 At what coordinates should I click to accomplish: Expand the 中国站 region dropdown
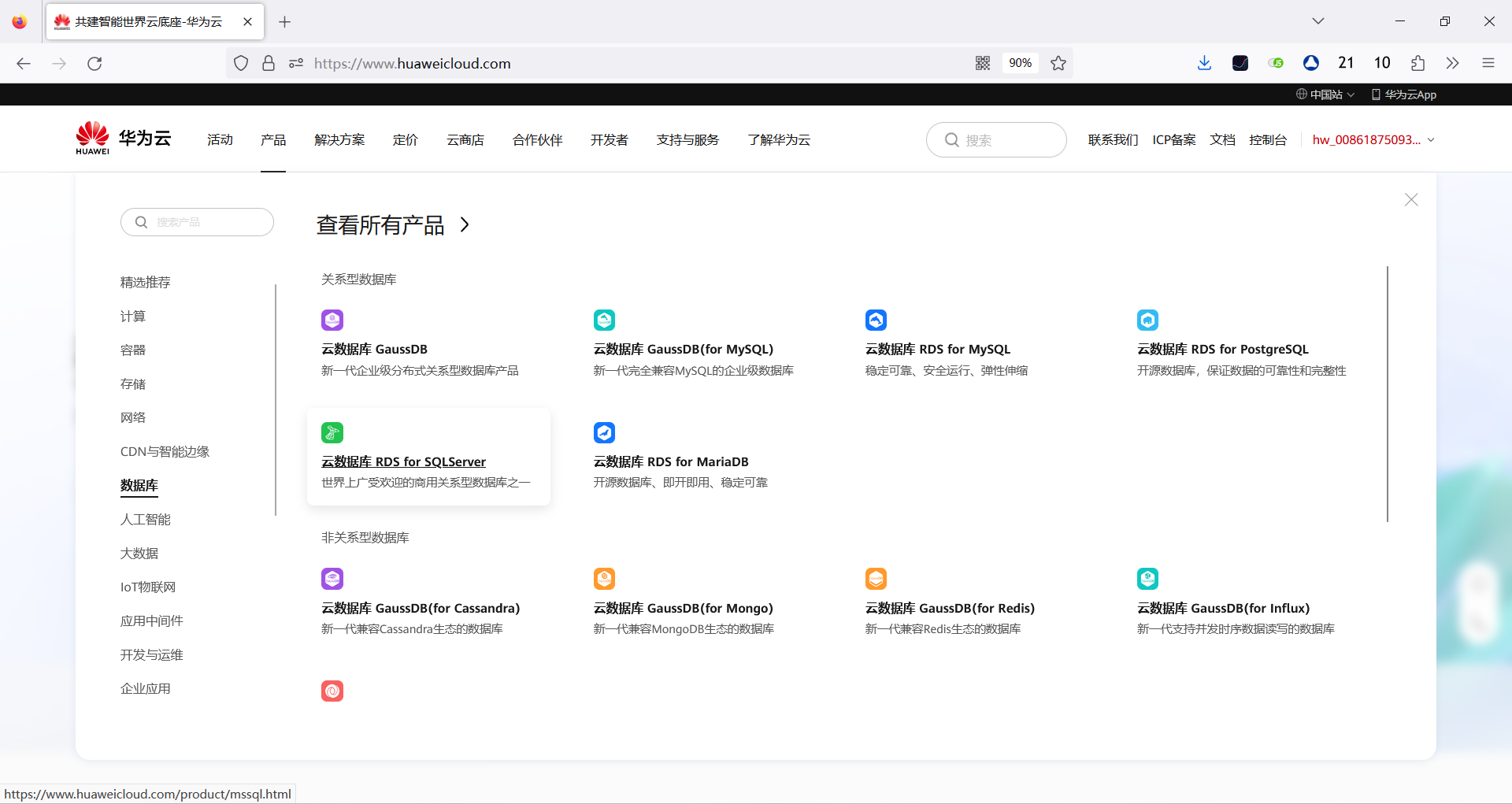1325,94
